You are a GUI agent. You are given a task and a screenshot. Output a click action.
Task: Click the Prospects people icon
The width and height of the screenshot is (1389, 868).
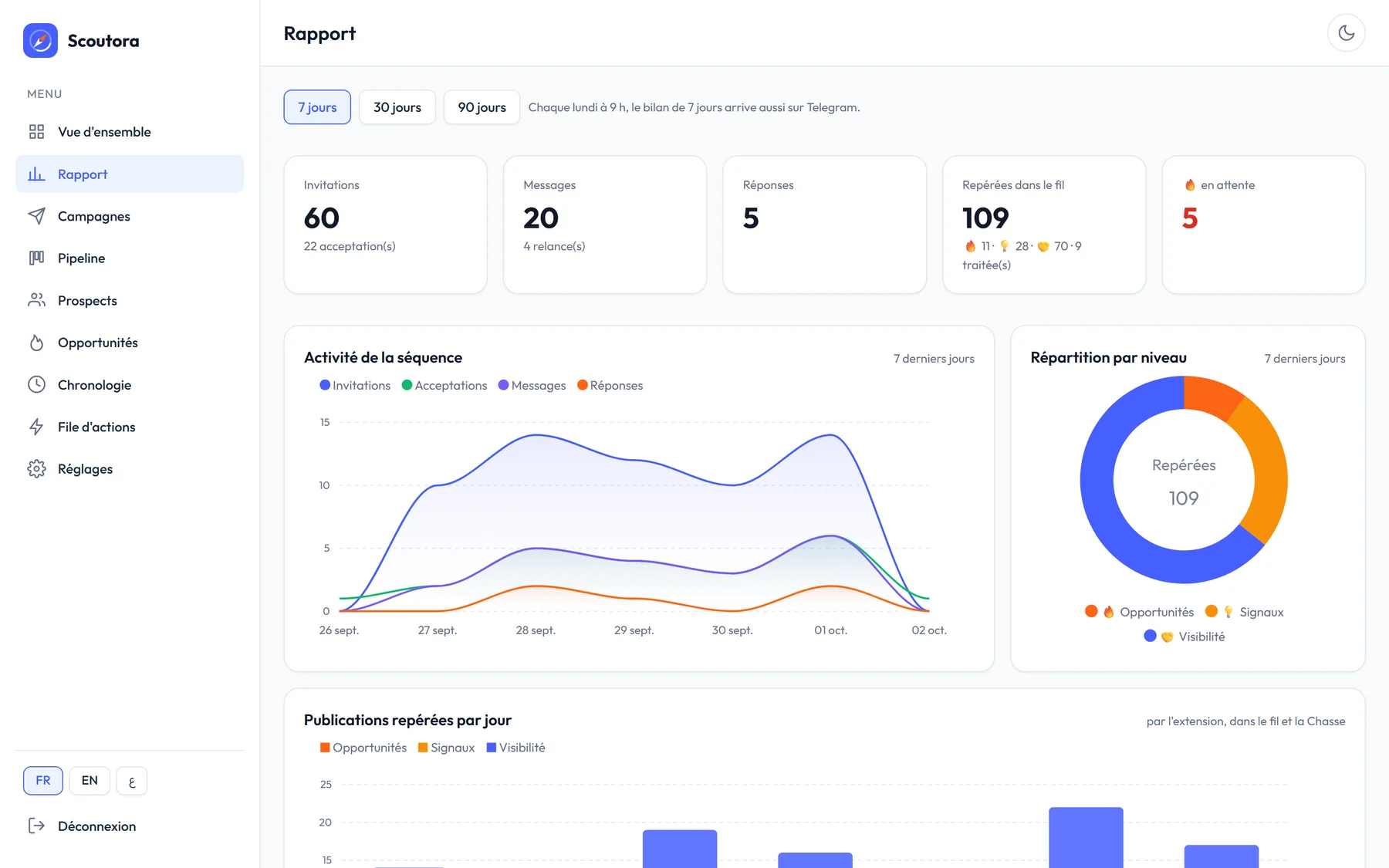36,300
